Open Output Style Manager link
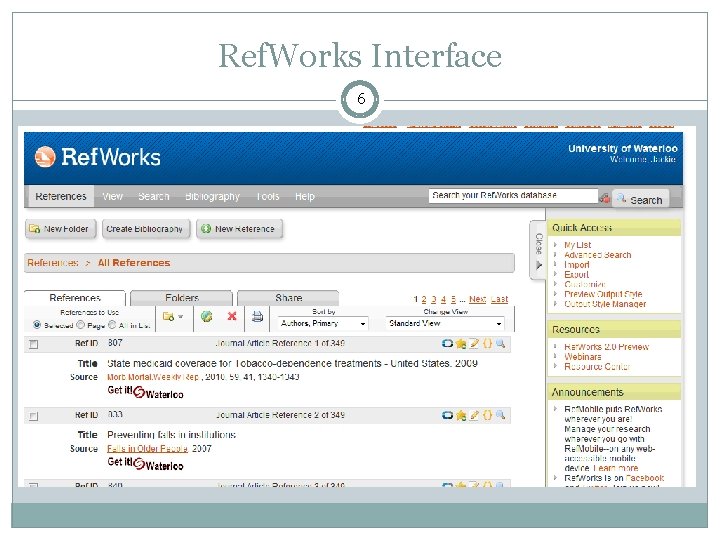Image resolution: width=720 pixels, height=540 pixels. pos(605,304)
